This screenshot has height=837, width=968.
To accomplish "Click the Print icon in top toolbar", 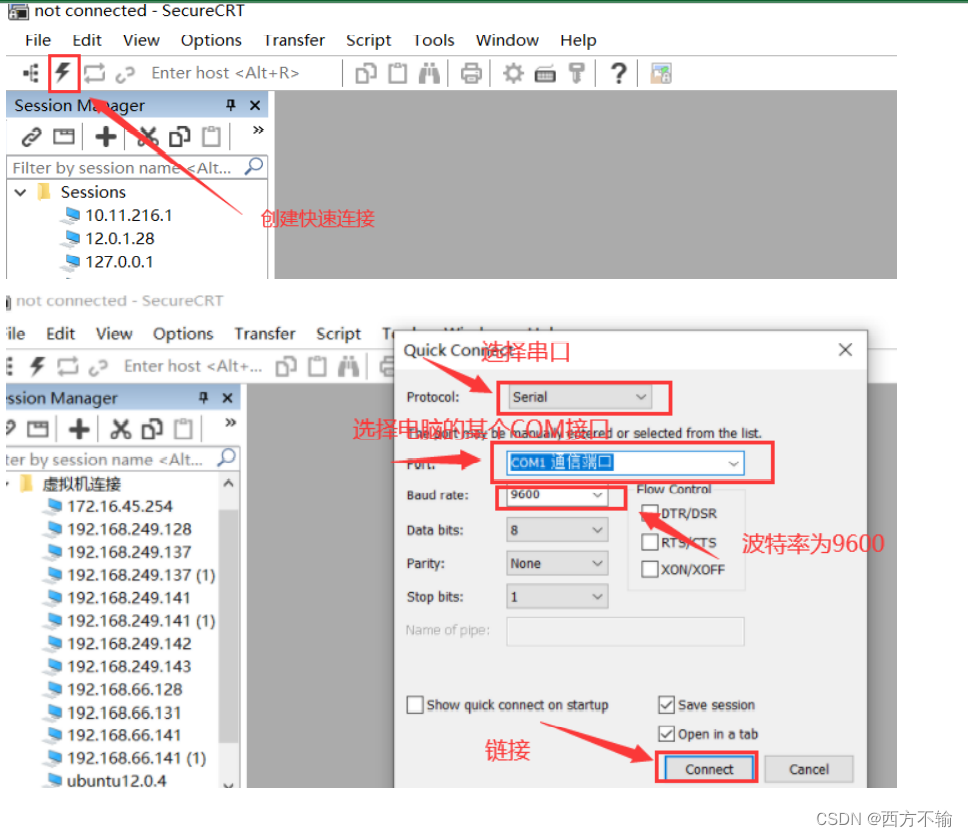I will (x=471, y=73).
